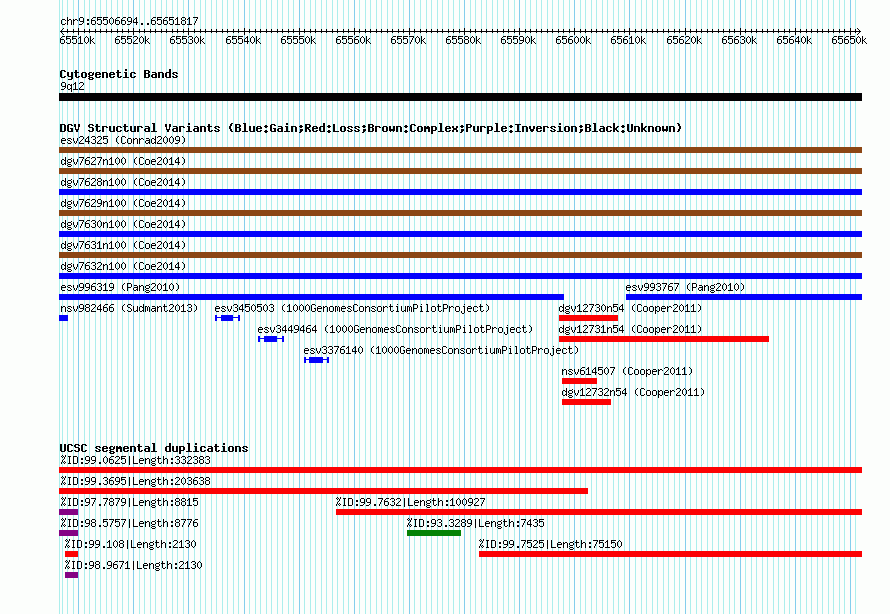
Task: Click the brown bar under dgv7631n100
Action: (x=460, y=255)
